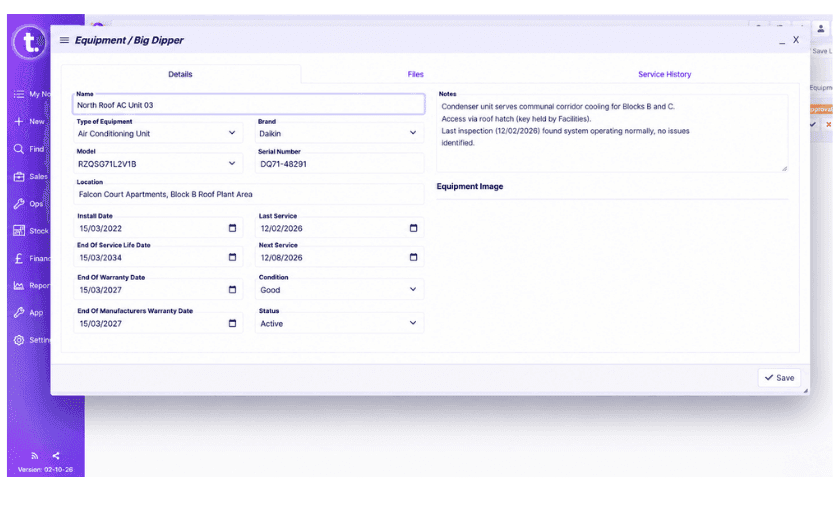Click the Notes resize handle corner
This screenshot has width=840, height=520.
(784, 169)
